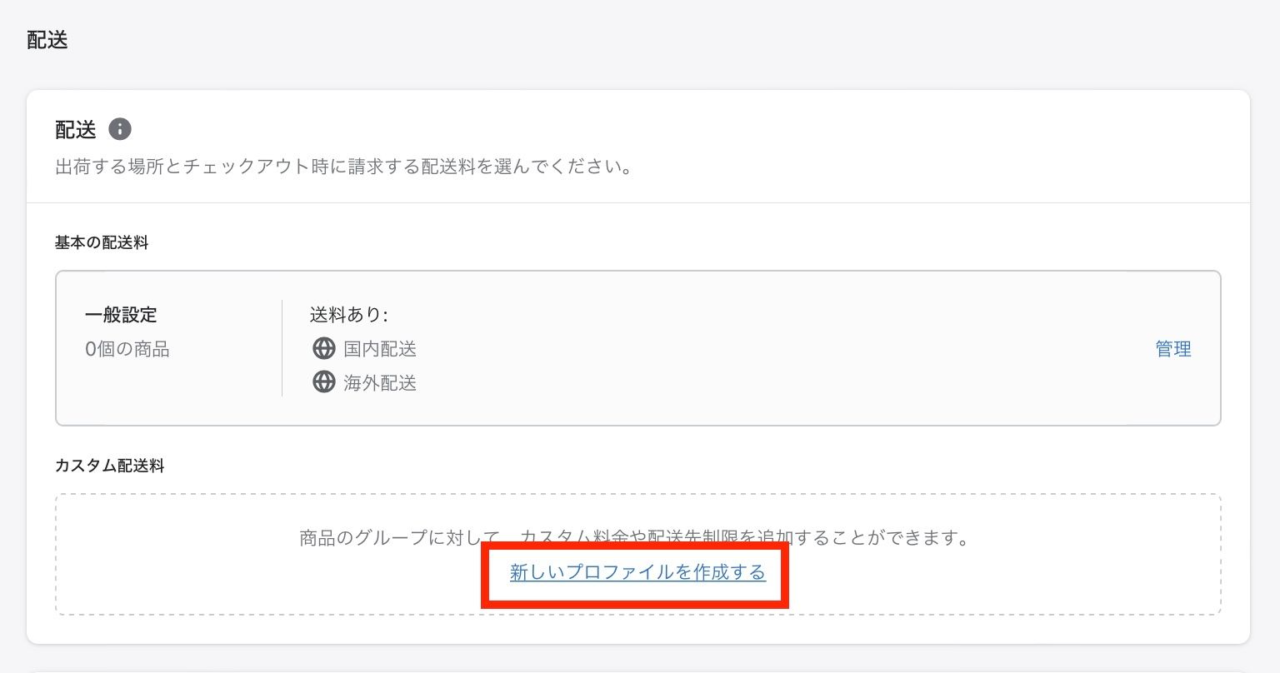Open 管理 for the general shipping profile
Viewport: 1280px width, 673px height.
(1173, 349)
